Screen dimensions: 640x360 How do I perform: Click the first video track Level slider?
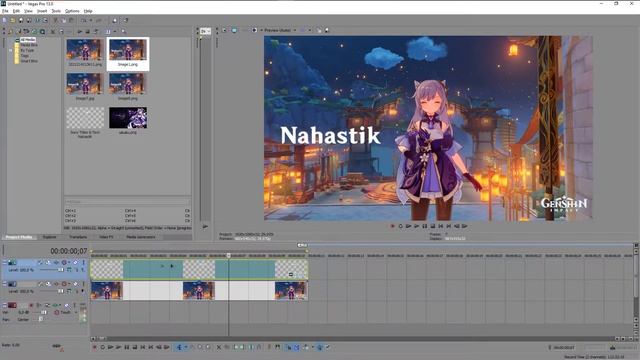point(52,270)
